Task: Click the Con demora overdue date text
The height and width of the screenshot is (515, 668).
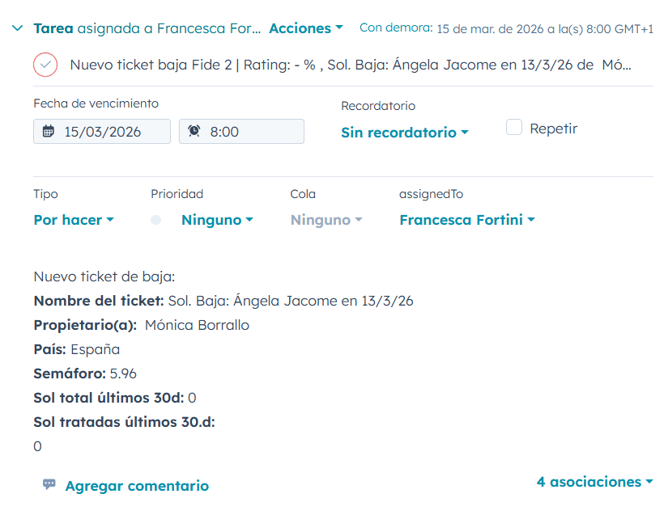Action: (x=506, y=28)
